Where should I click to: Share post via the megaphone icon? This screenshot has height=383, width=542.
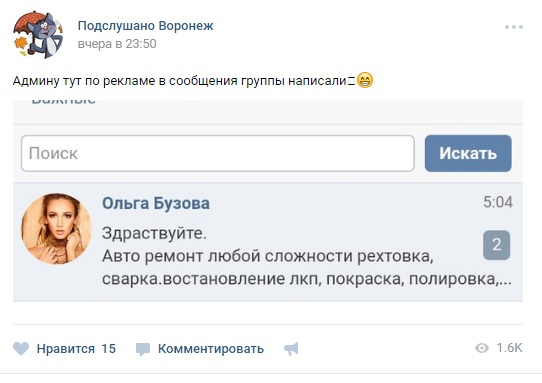point(291,349)
